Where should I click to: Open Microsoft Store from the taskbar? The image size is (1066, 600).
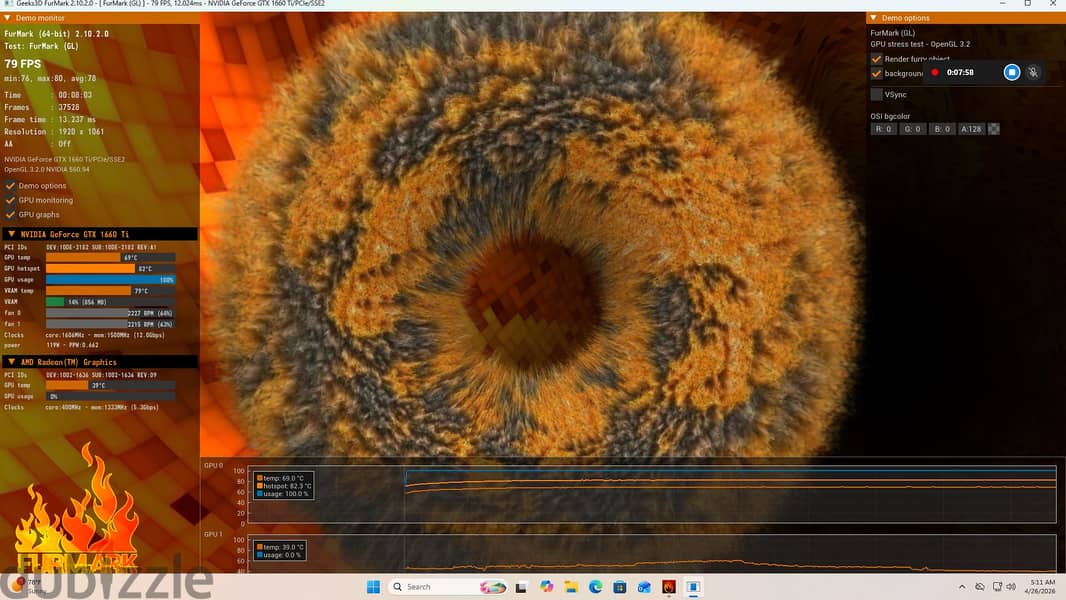619,586
